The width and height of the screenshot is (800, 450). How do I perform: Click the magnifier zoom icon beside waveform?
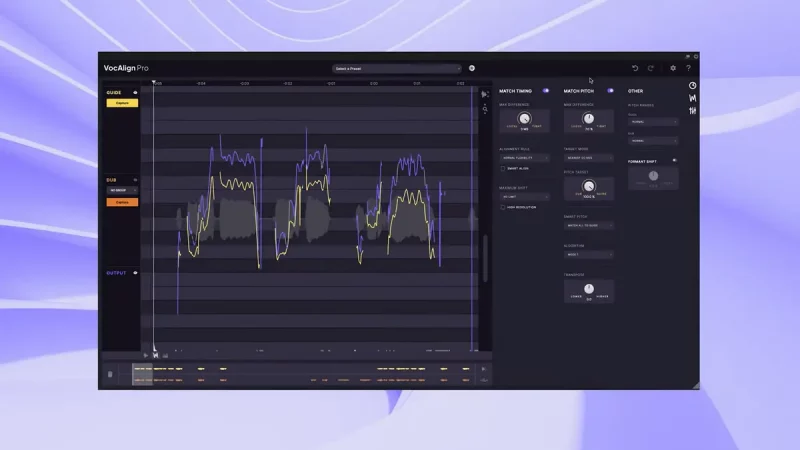[485, 108]
